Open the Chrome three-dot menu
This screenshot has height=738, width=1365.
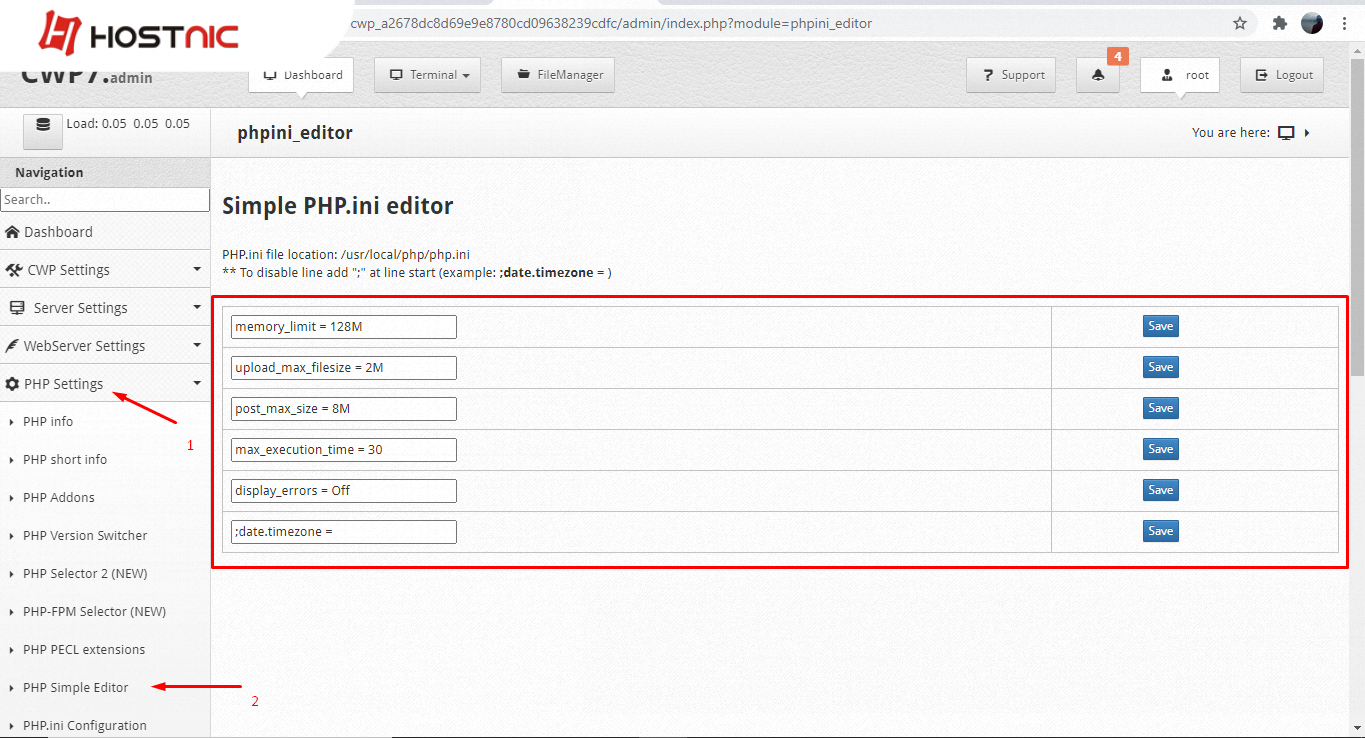point(1345,23)
